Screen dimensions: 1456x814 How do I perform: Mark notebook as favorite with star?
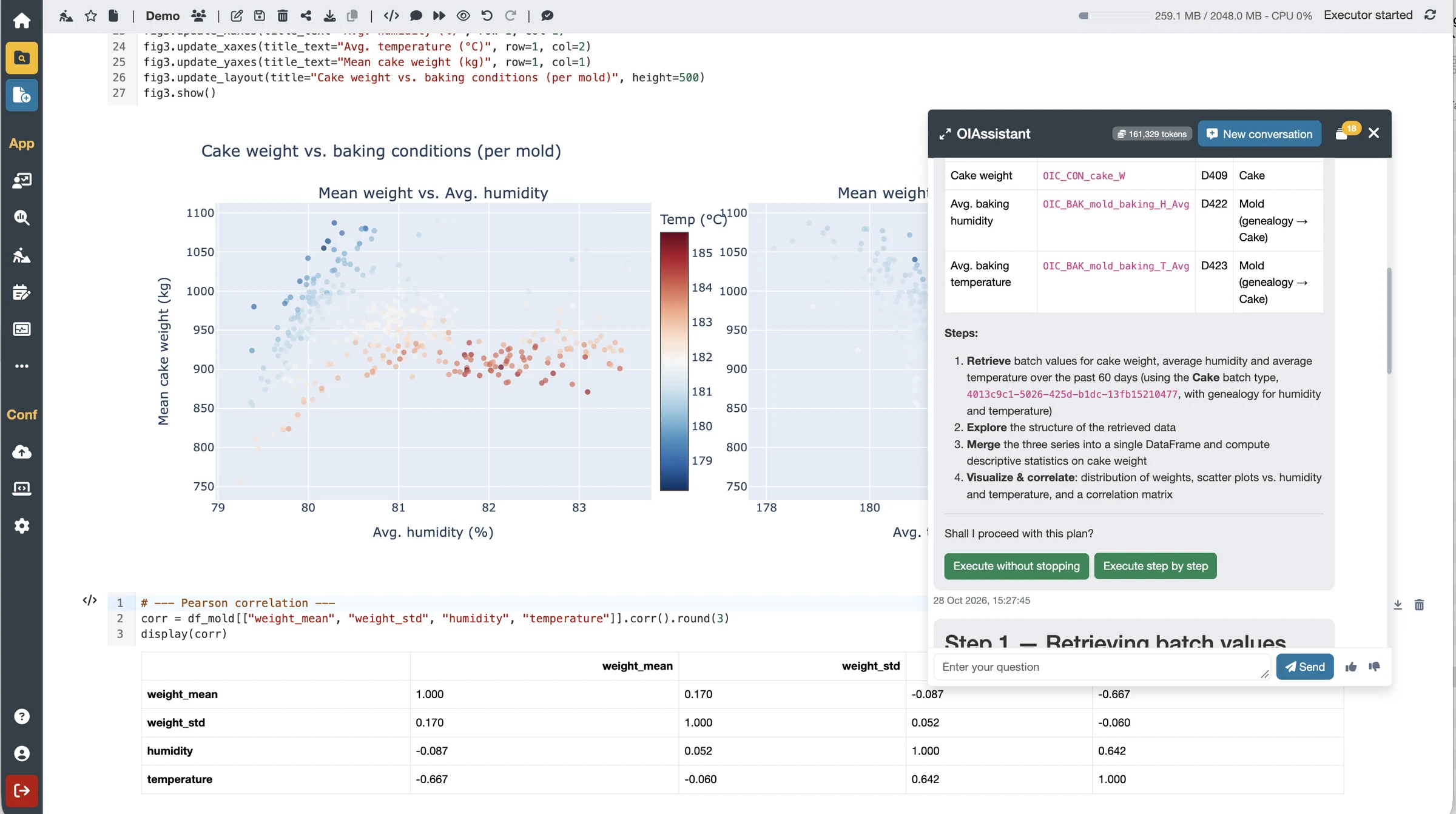[91, 16]
